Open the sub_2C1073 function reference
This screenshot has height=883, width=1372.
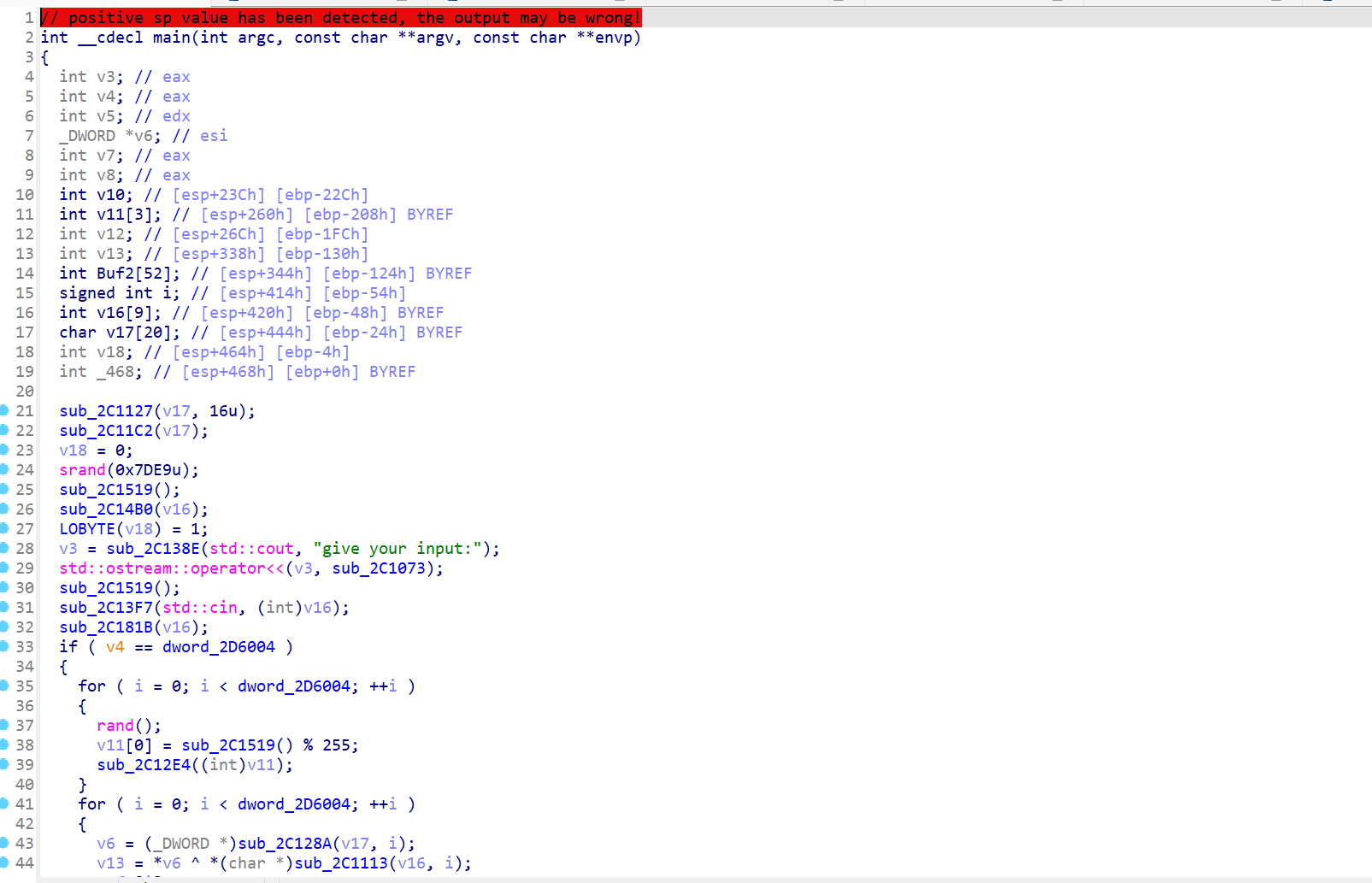[379, 568]
